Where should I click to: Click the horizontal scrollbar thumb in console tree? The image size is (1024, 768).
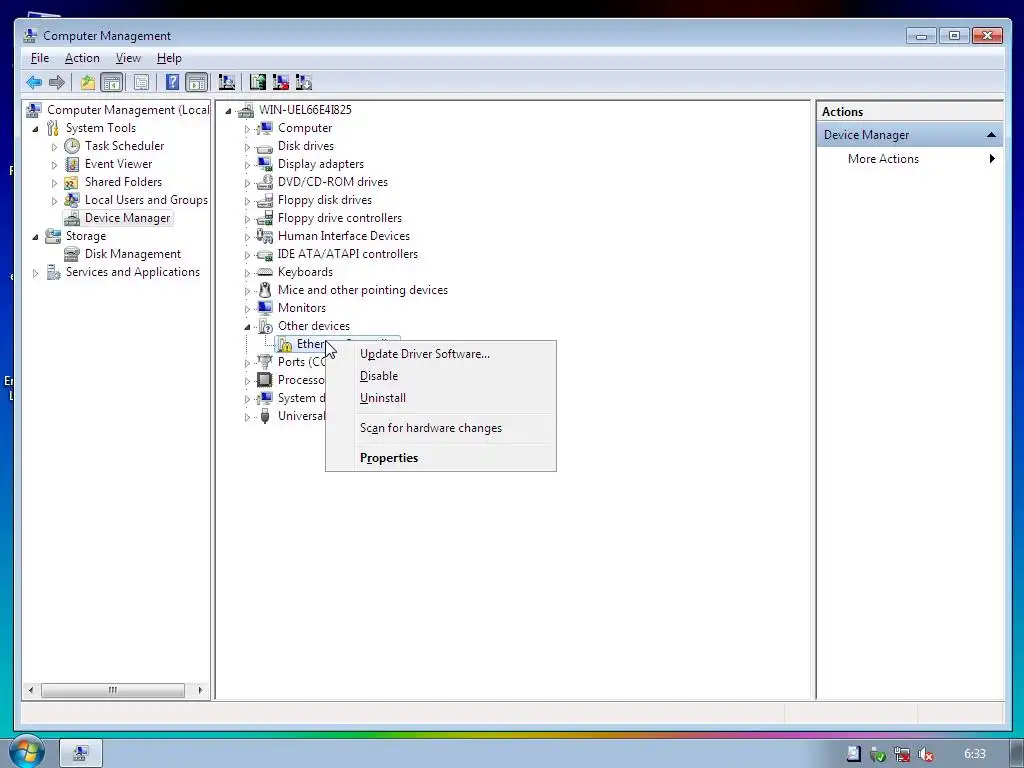click(x=113, y=690)
